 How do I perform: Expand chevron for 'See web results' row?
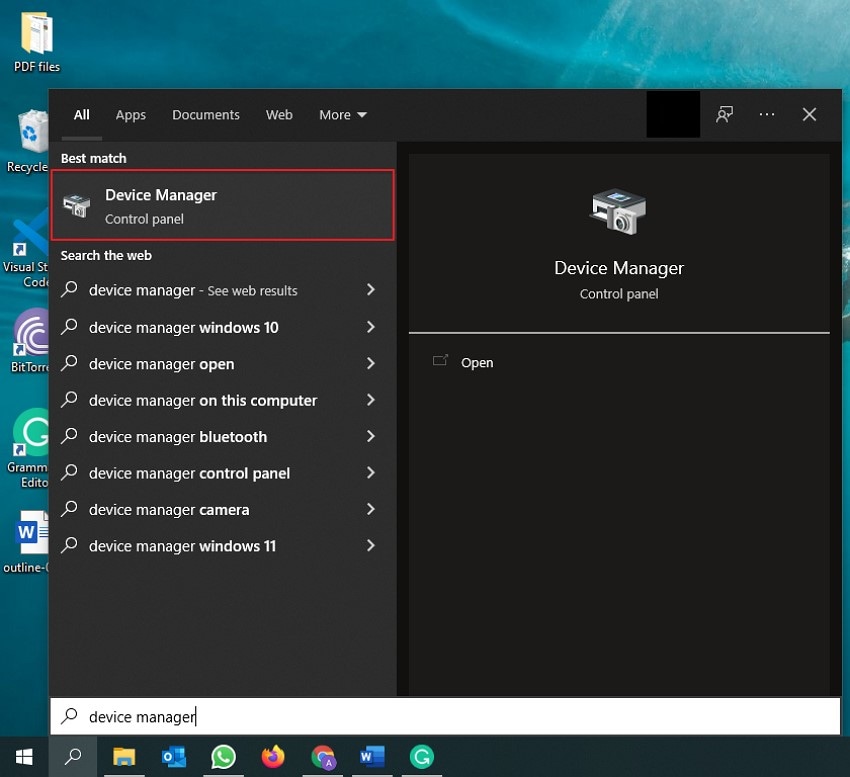pos(371,290)
